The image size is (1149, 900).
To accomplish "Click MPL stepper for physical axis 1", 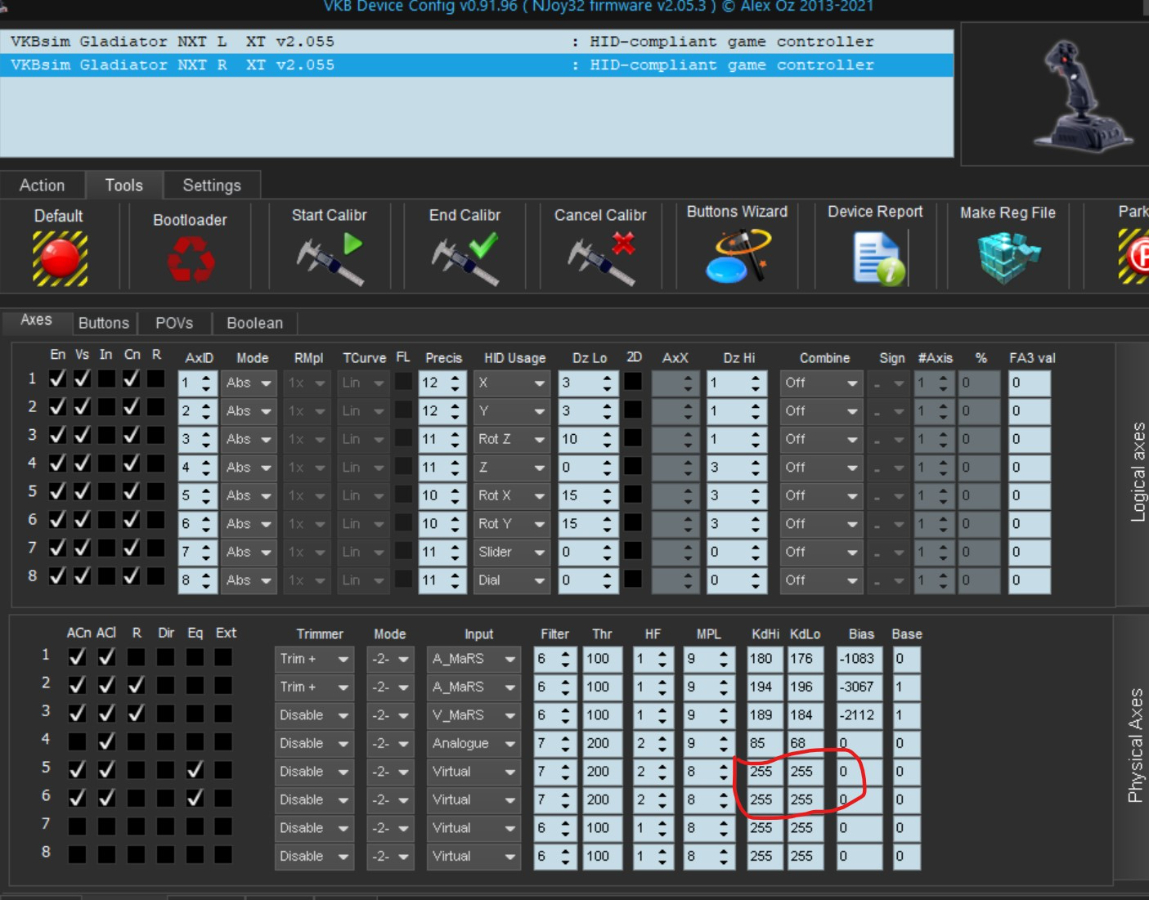I will pyautogui.click(x=723, y=659).
